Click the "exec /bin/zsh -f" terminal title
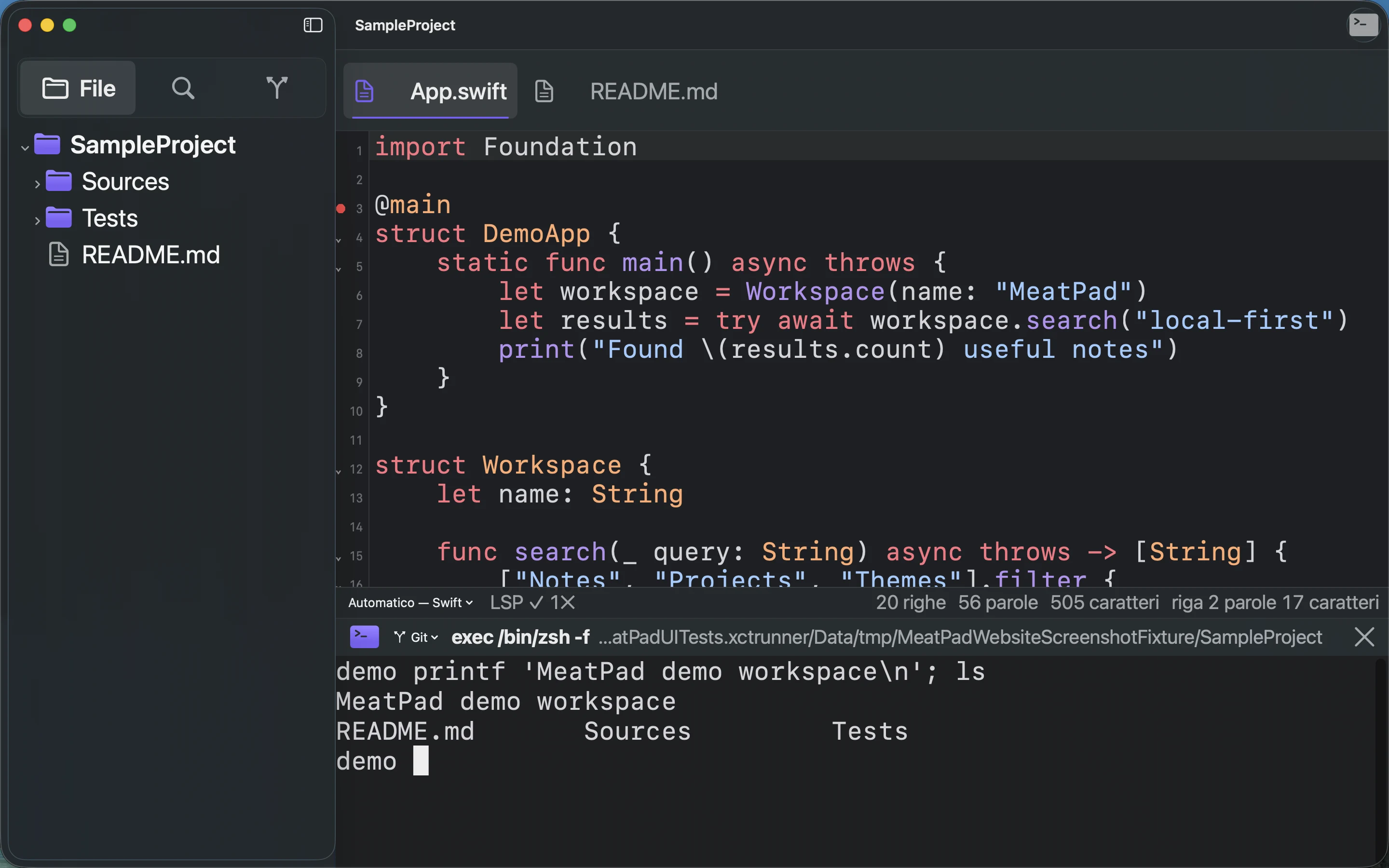Screen dimensions: 1389x868 [x=520, y=637]
